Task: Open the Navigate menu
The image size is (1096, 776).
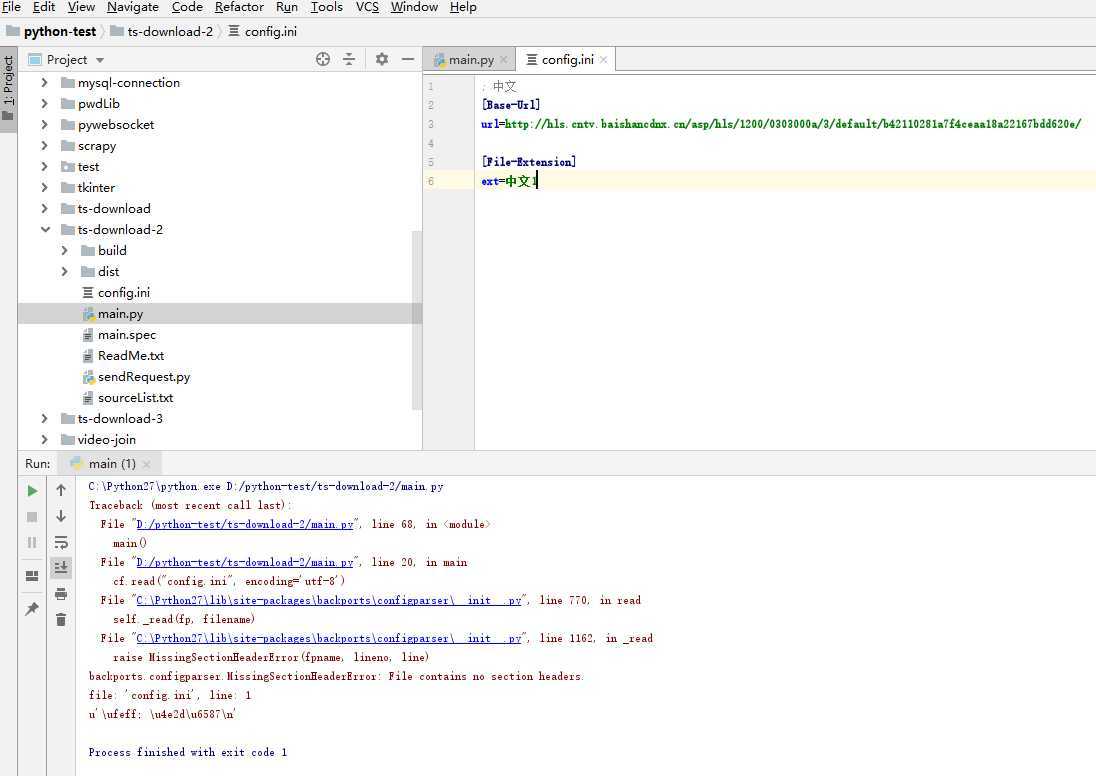Action: click(x=133, y=7)
